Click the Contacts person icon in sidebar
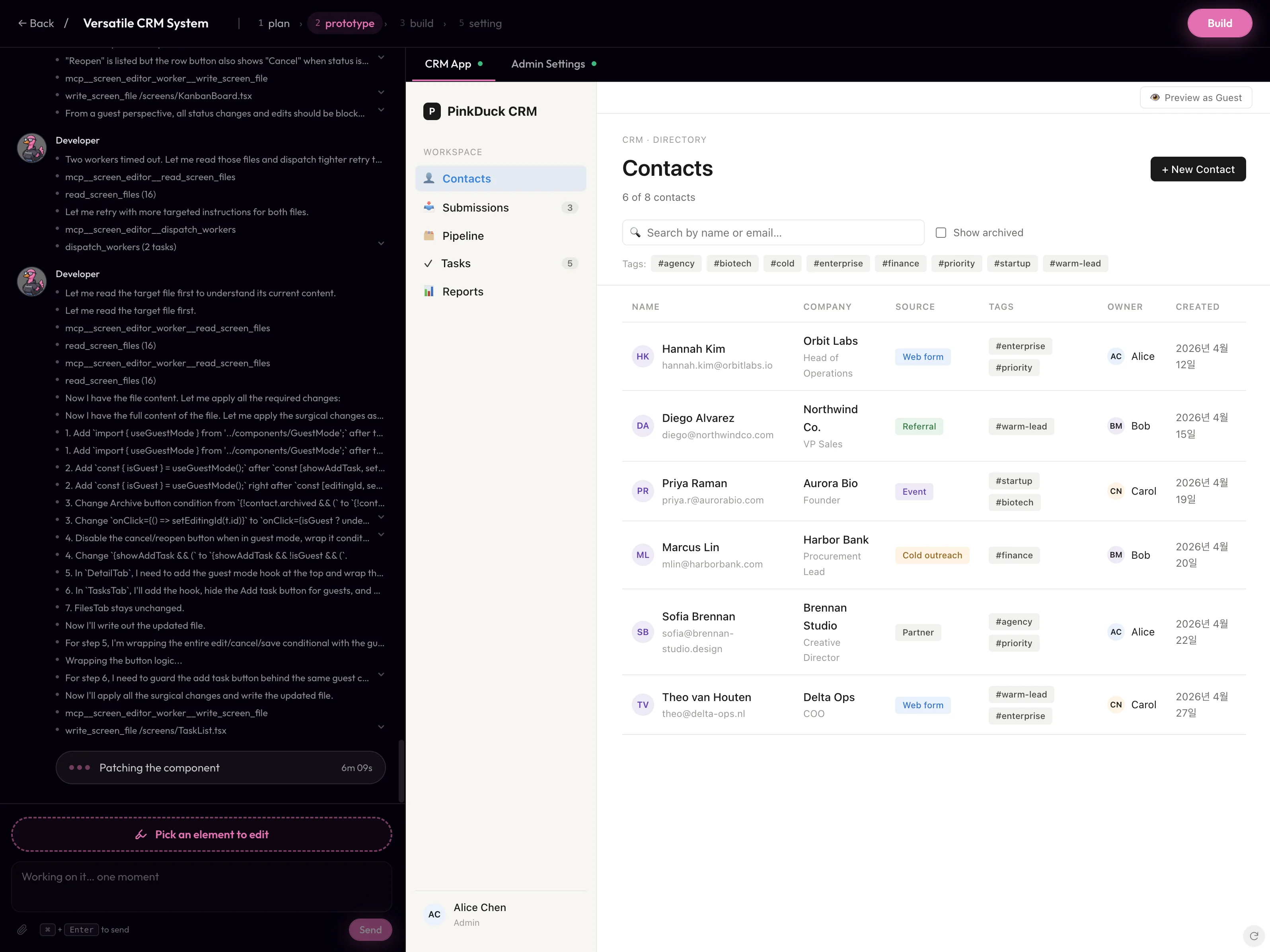The image size is (1270, 952). 429,179
